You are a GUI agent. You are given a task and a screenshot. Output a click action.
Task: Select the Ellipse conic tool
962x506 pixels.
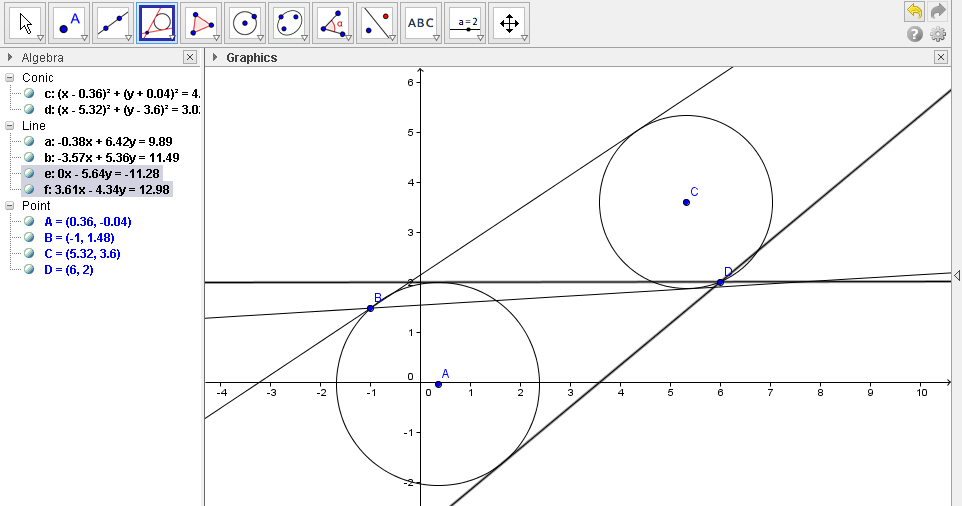tap(289, 23)
